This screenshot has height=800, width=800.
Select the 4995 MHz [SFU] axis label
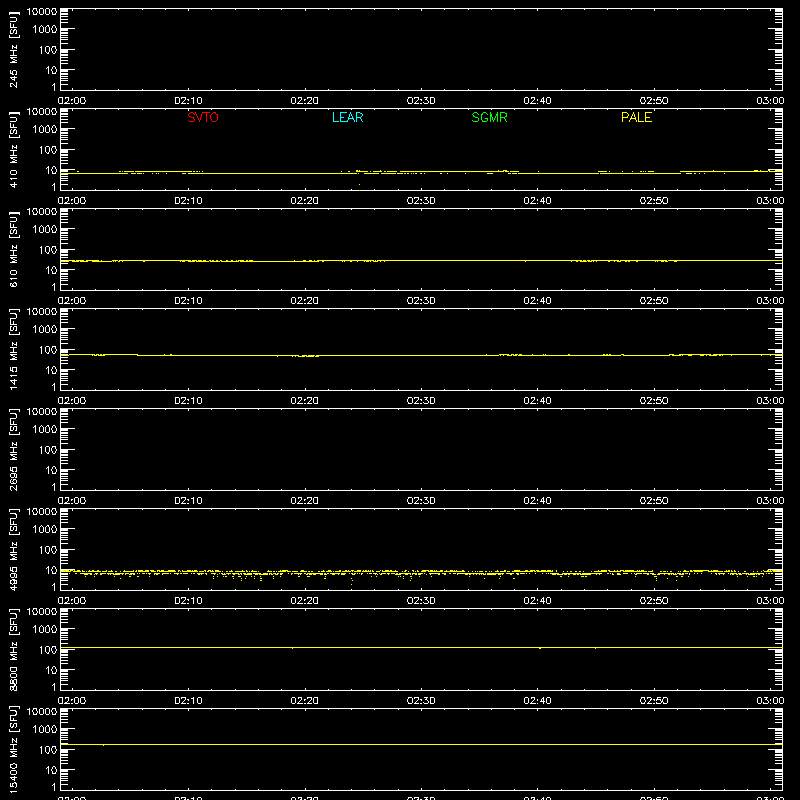pos(13,549)
